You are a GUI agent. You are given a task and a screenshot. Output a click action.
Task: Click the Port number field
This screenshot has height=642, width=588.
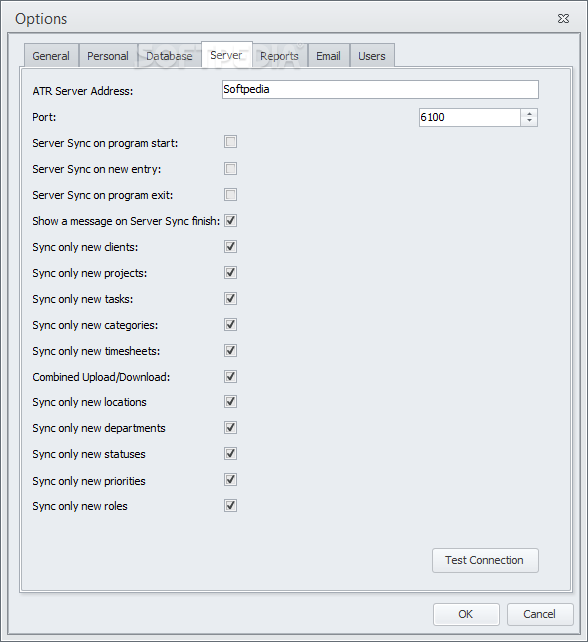pos(470,118)
